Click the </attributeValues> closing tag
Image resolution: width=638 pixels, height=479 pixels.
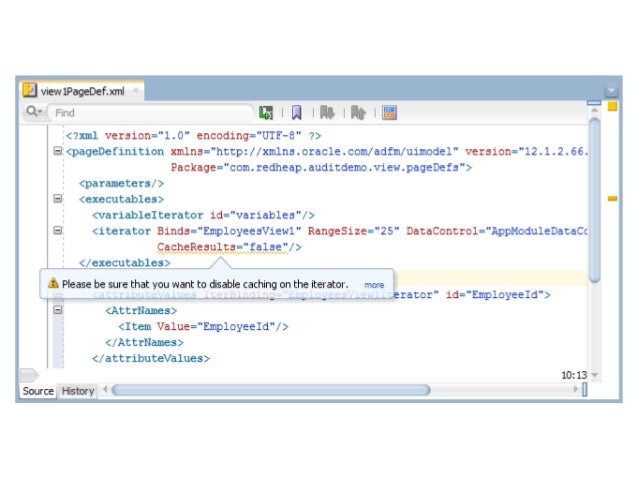[151, 358]
